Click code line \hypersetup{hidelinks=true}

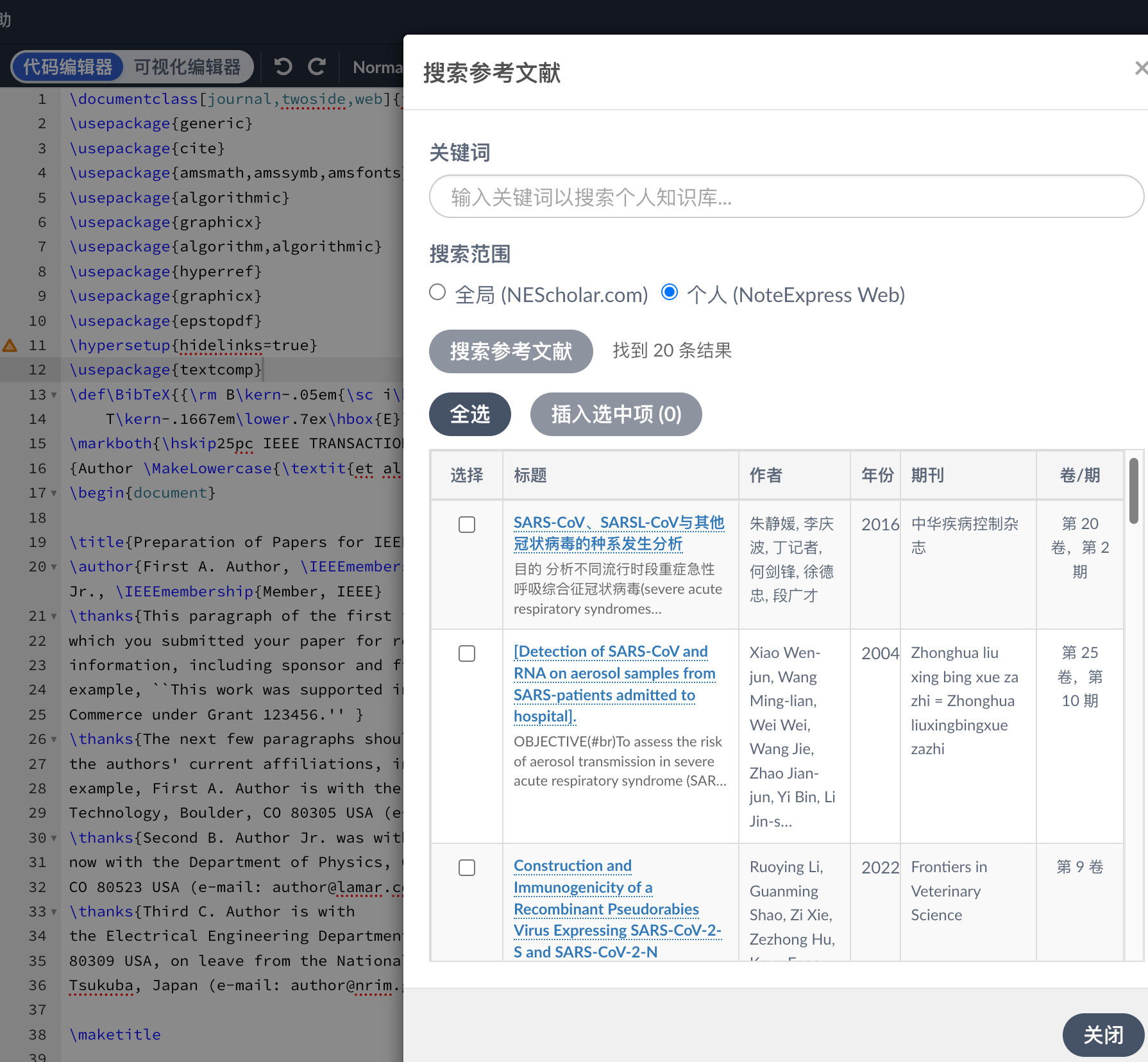point(193,346)
